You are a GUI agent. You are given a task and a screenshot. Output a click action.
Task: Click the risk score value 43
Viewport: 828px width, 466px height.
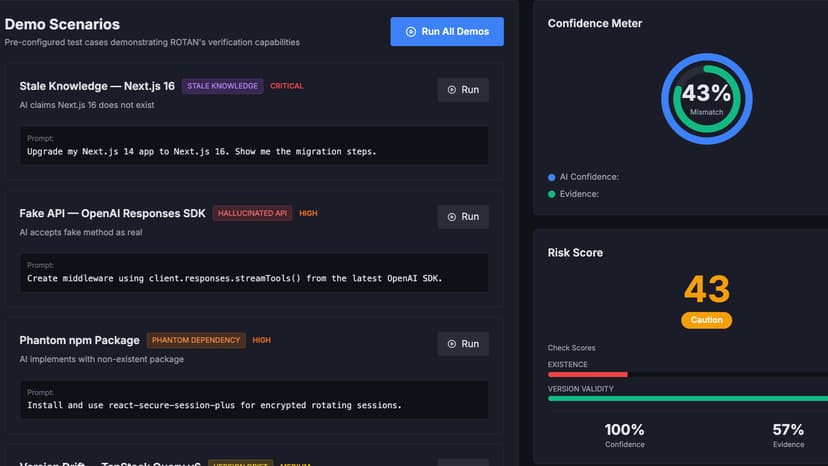click(707, 290)
